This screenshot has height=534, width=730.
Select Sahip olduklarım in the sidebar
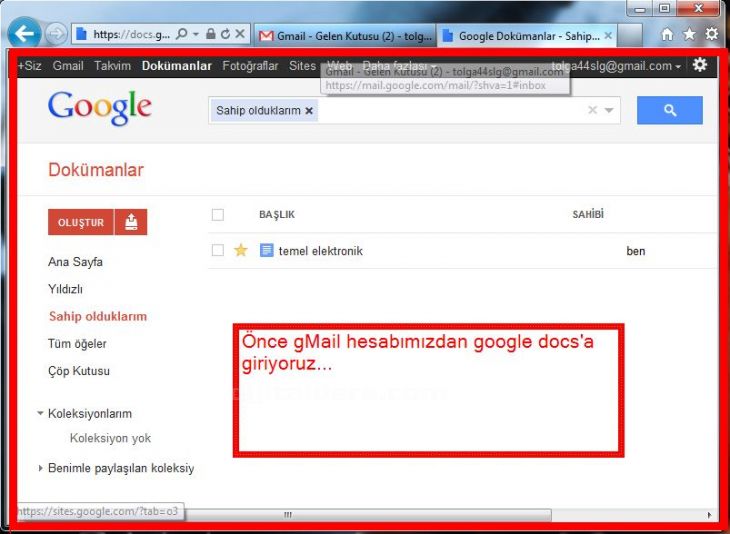(x=98, y=316)
